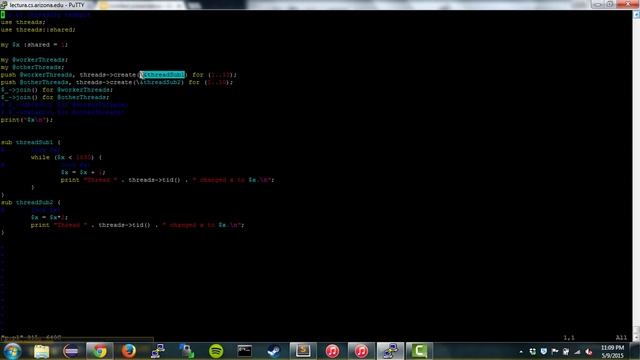Click the PuTTY title bar text
The height and width of the screenshot is (360, 640).
tap(47, 5)
